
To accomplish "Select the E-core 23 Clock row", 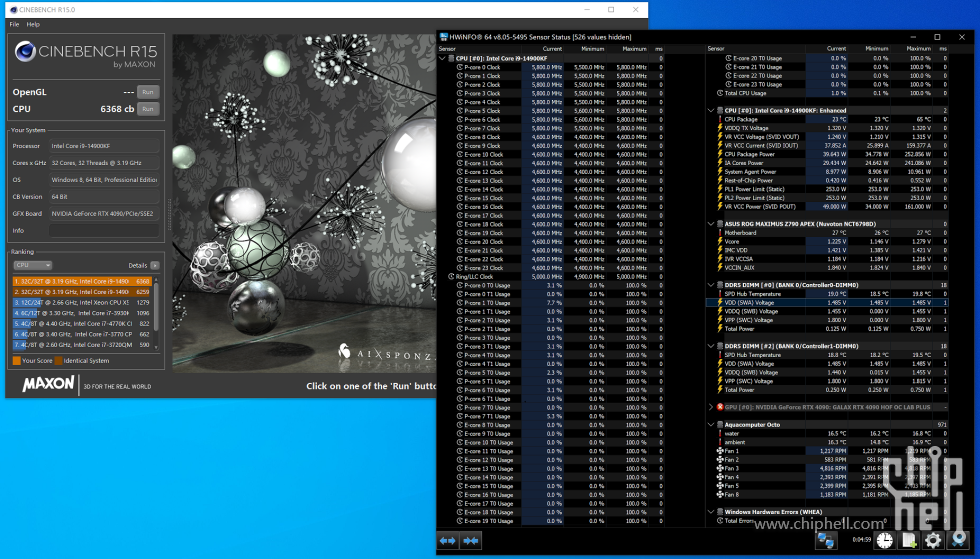I will [551, 268].
